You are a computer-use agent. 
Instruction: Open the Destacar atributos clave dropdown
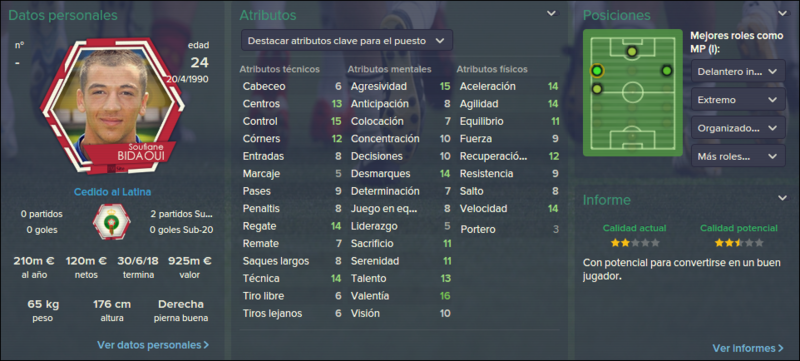(x=347, y=41)
